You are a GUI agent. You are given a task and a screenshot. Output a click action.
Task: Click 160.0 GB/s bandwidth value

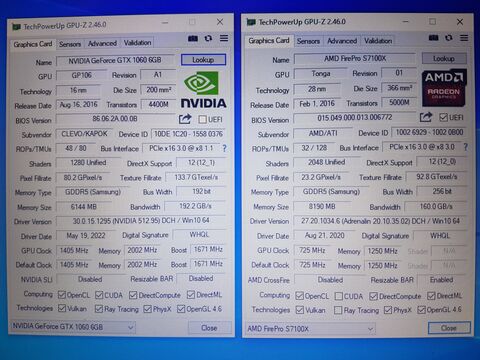click(x=436, y=207)
